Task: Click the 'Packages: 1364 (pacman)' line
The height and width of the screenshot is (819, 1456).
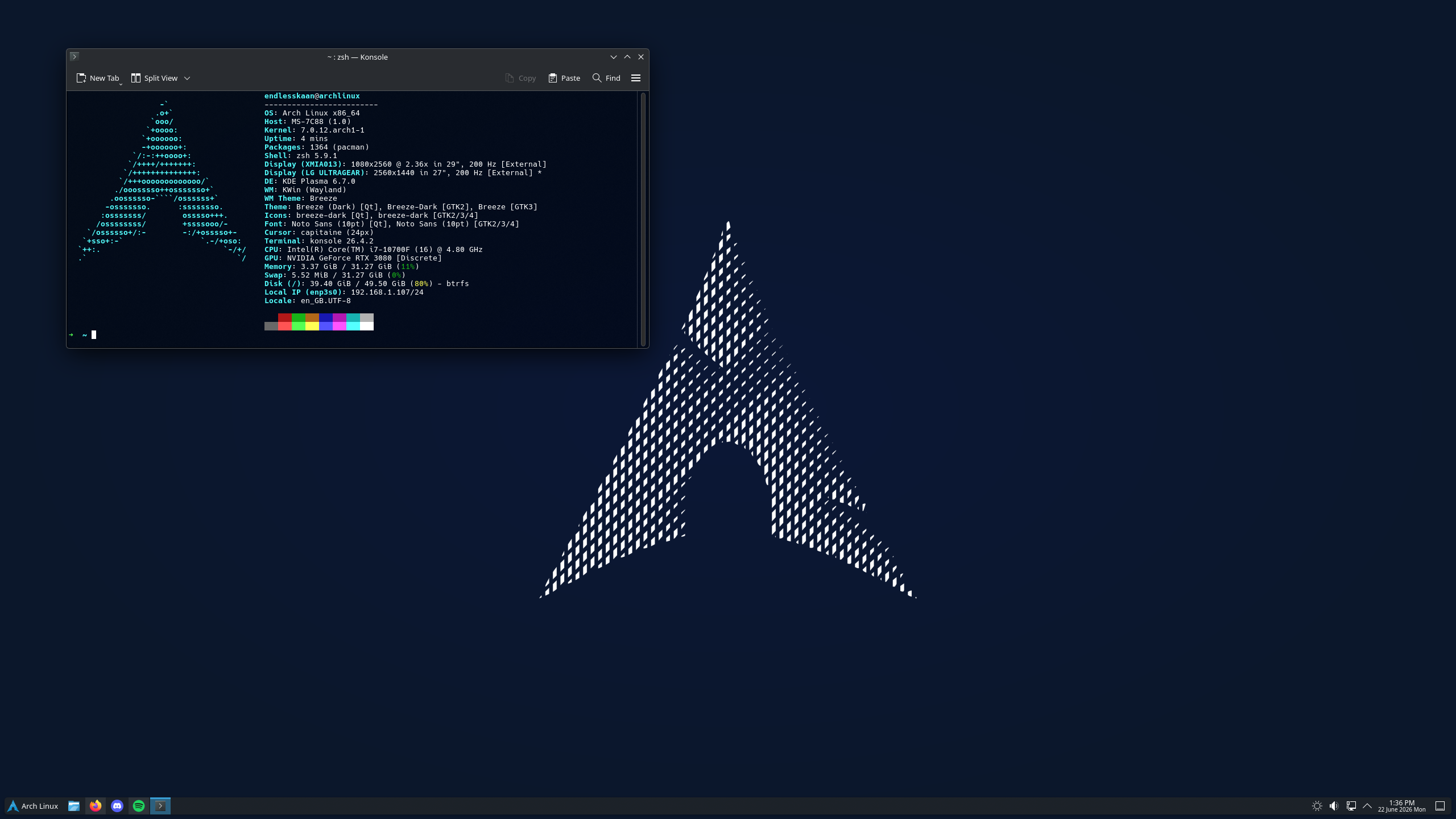Action: 316,147
